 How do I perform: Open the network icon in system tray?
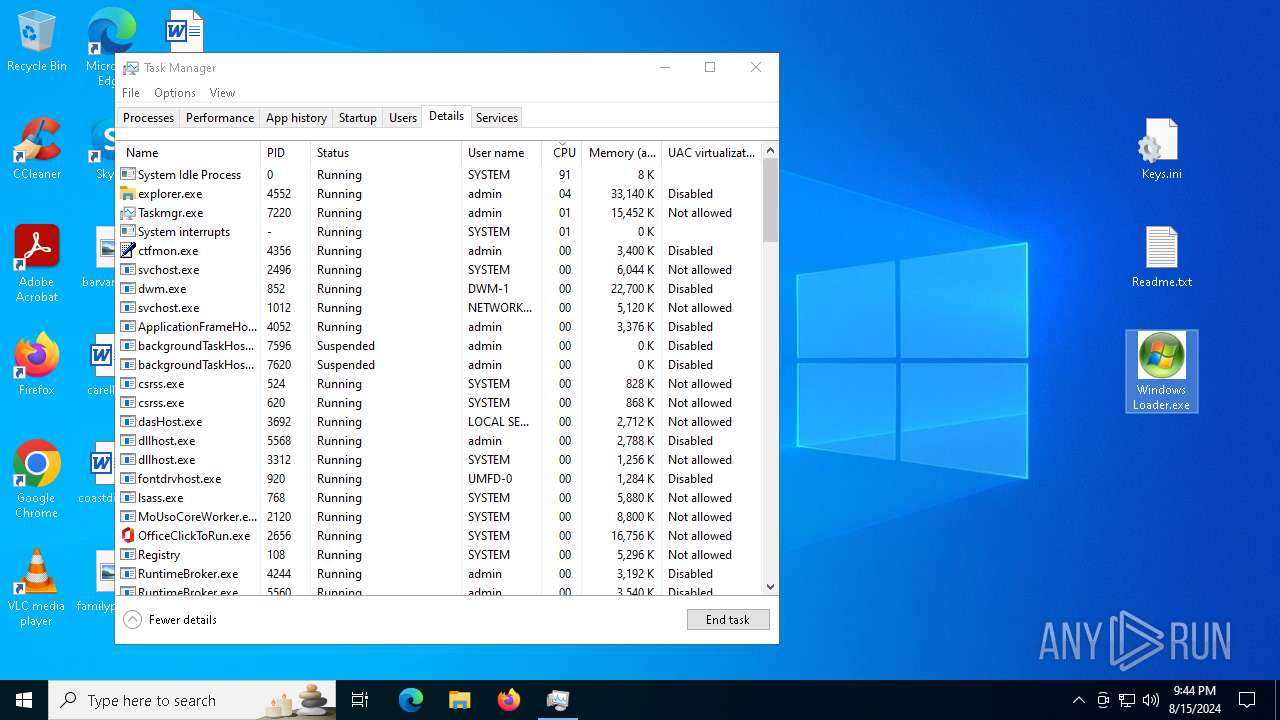pos(1127,700)
